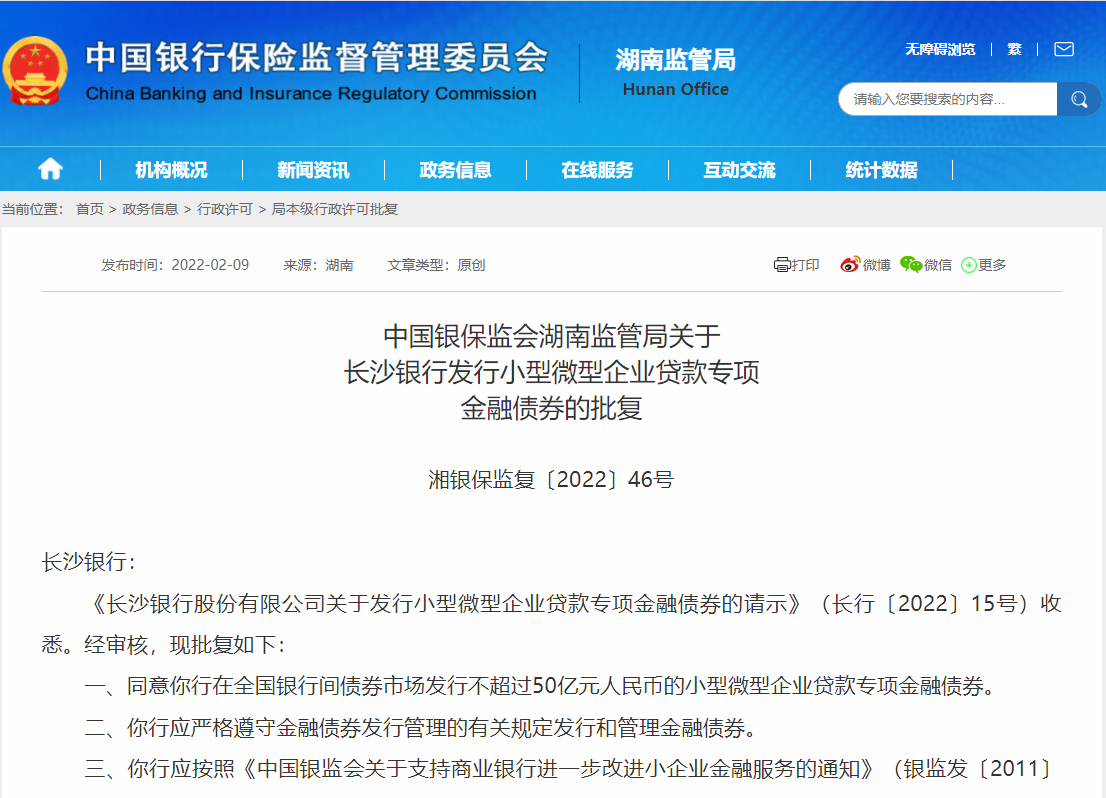The width and height of the screenshot is (1106, 798).
Task: Open the 互动交流 menu
Action: [739, 170]
